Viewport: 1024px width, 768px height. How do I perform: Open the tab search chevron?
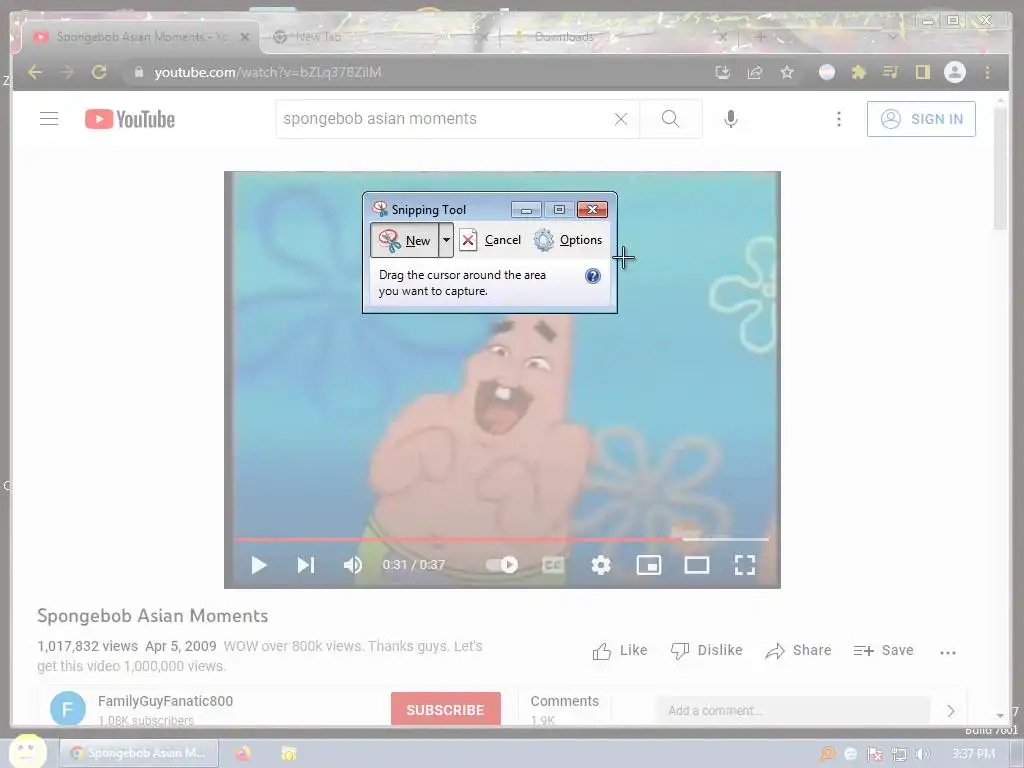pyautogui.click(x=893, y=37)
